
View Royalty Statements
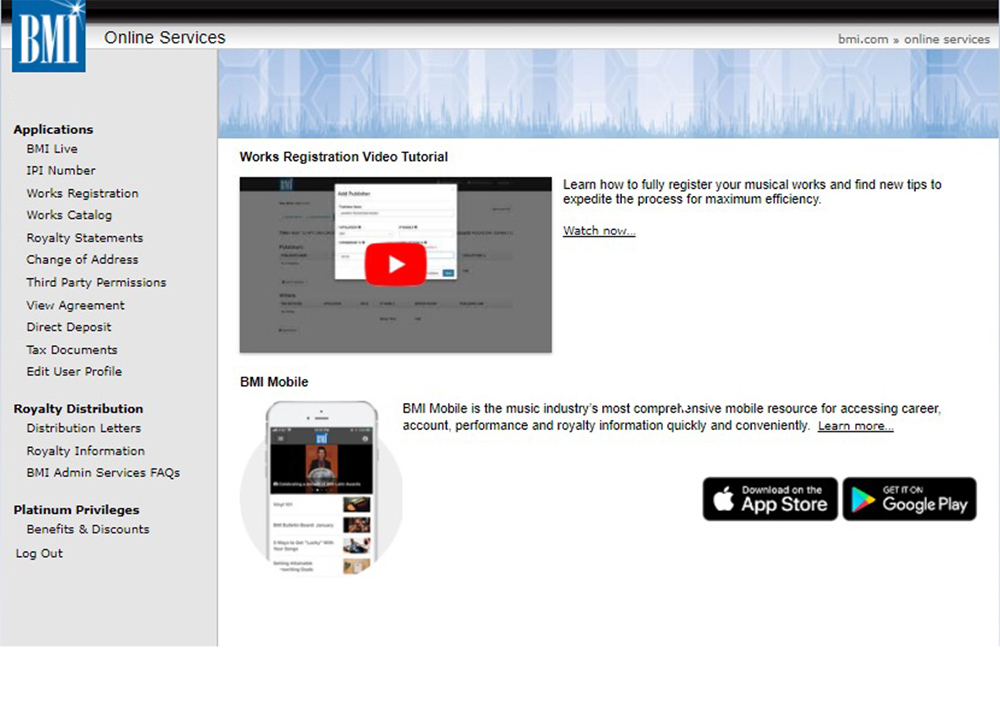85,238
